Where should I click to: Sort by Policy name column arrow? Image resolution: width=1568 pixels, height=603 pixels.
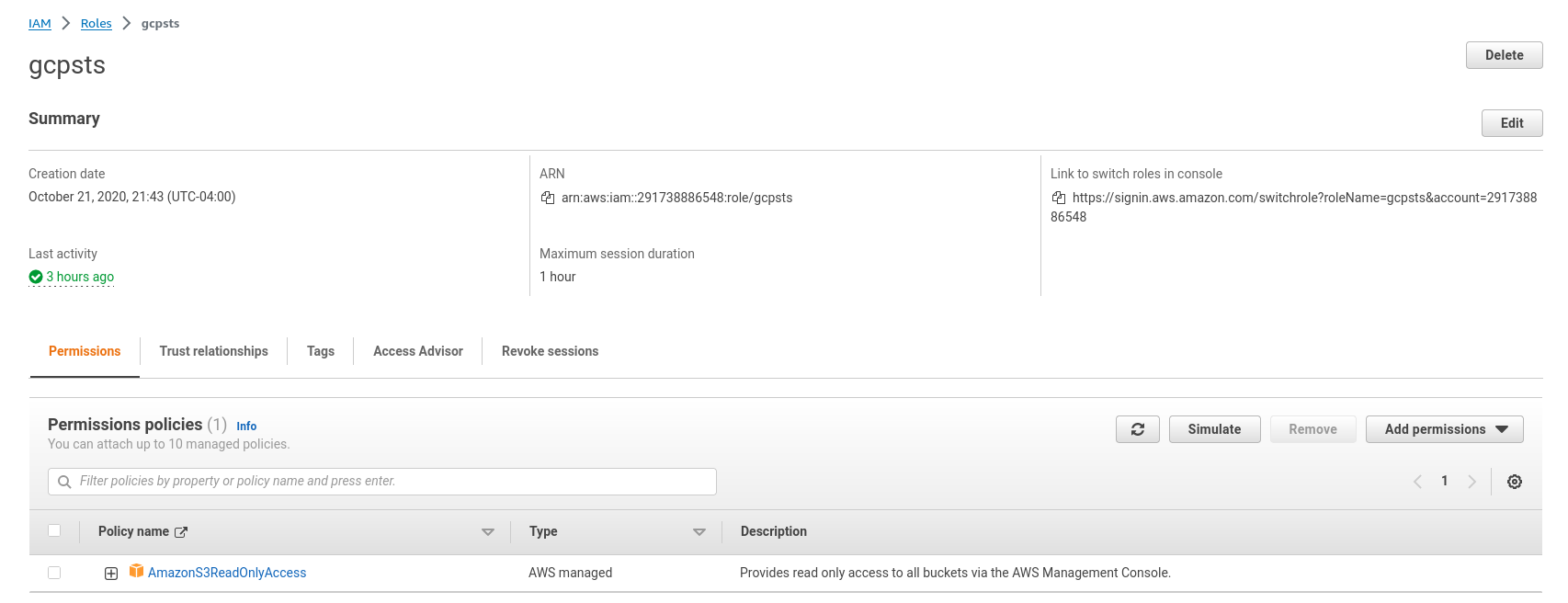tap(488, 532)
